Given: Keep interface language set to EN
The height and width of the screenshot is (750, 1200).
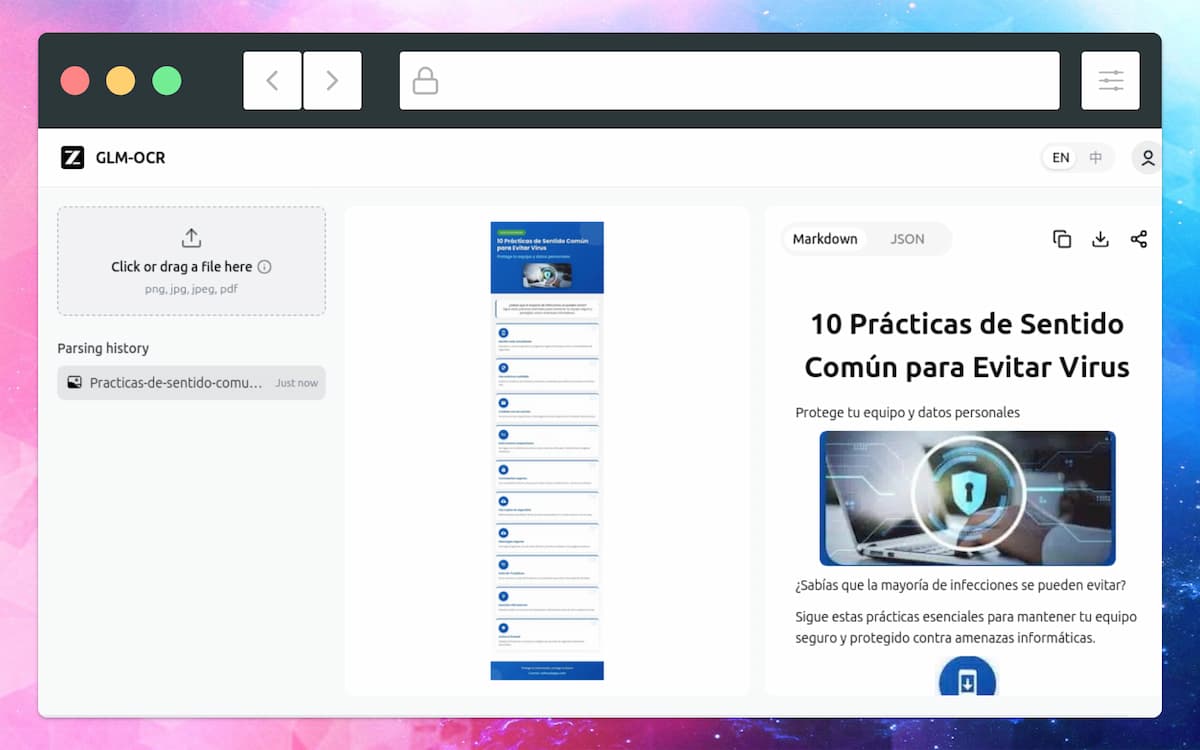Looking at the screenshot, I should [1059, 157].
